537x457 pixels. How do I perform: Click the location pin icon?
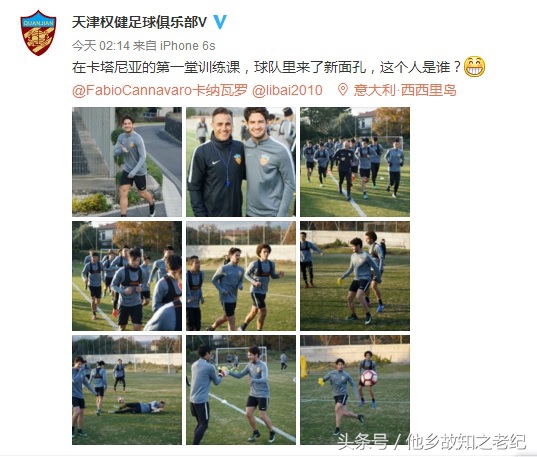coord(342,90)
